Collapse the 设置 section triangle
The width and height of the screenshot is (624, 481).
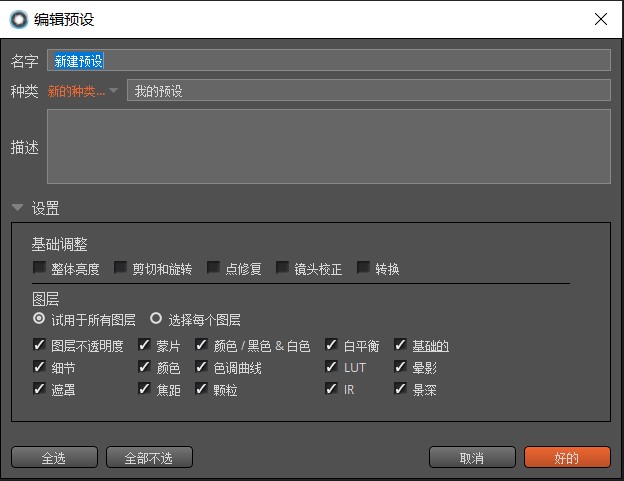(x=18, y=208)
